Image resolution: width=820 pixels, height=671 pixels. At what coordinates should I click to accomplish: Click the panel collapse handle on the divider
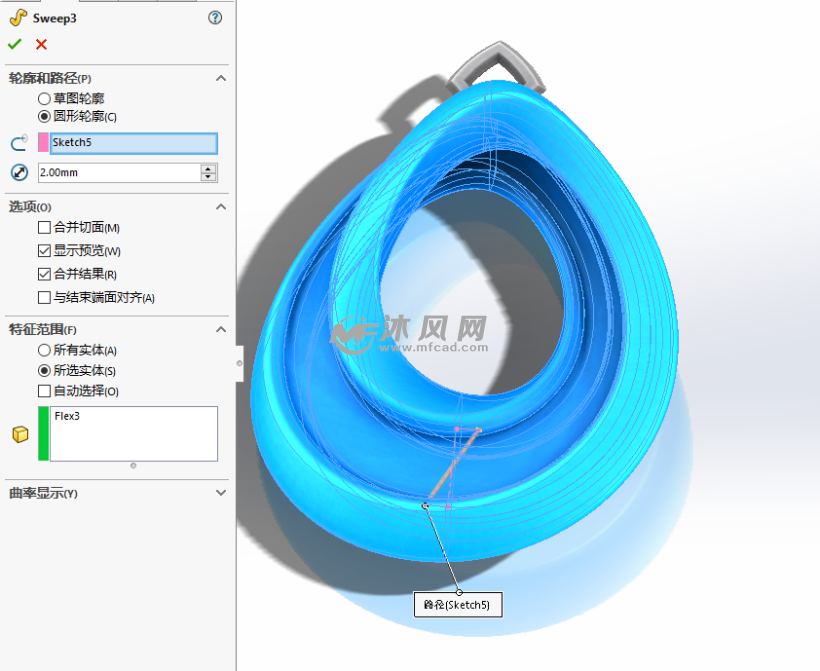(240, 363)
